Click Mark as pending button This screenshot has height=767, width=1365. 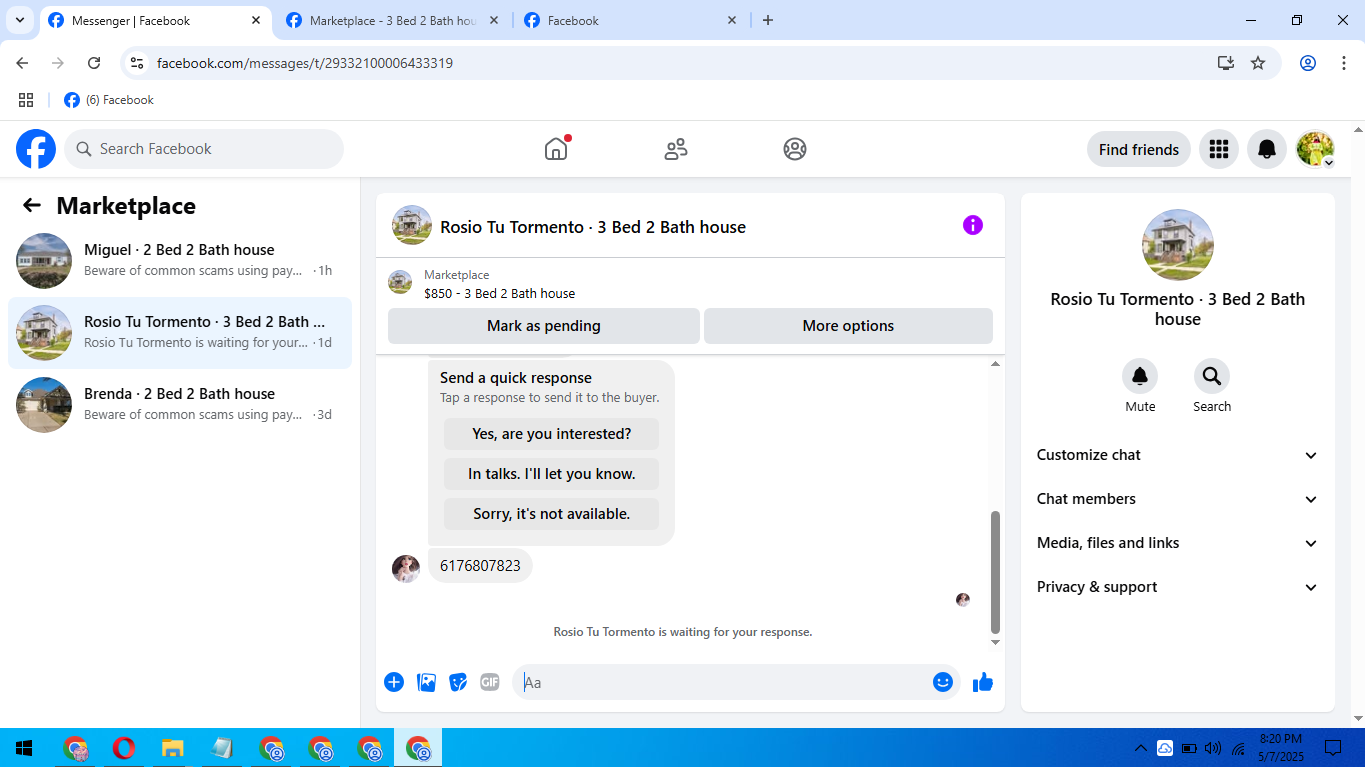point(544,326)
